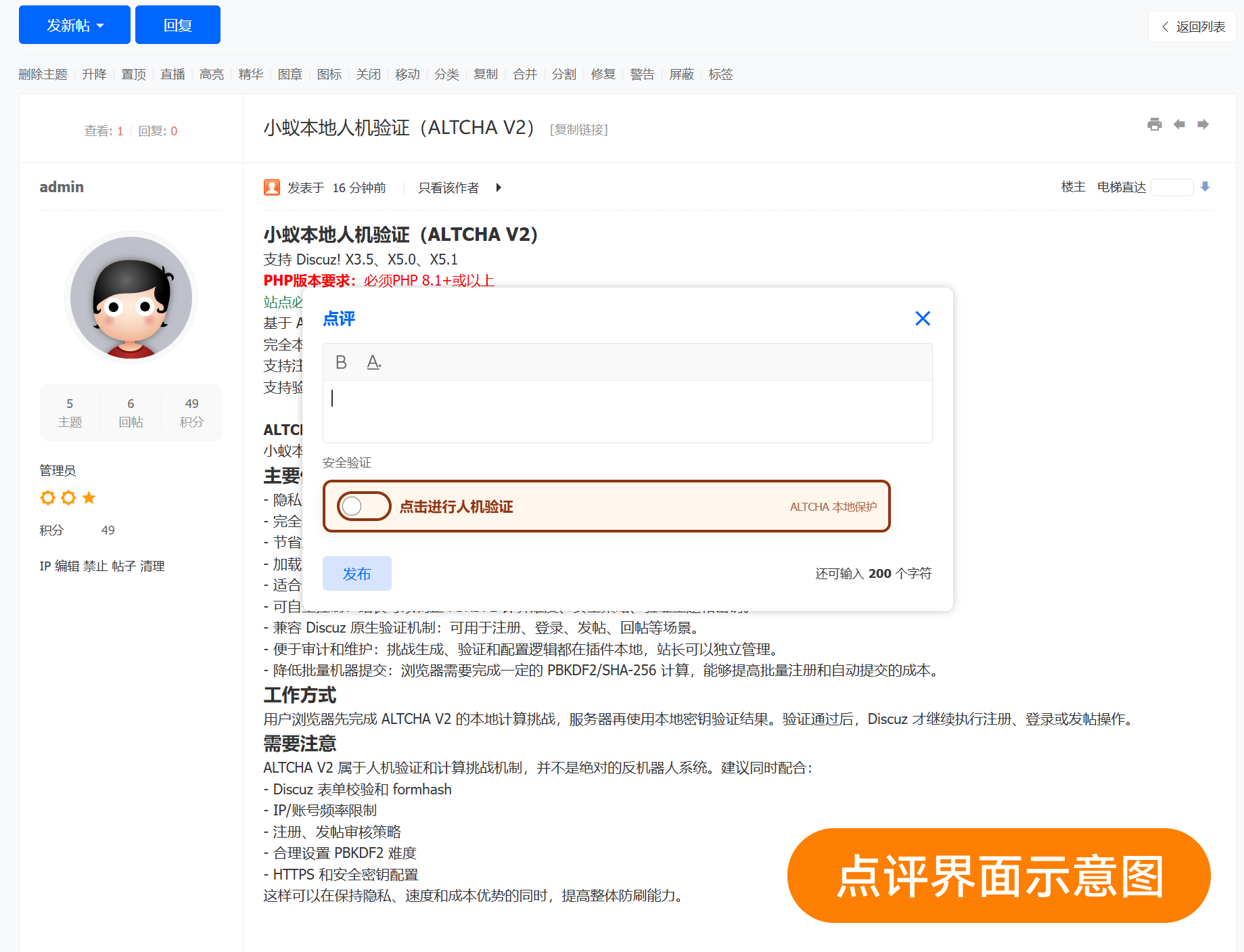Select 精华 moderation option

pos(251,74)
